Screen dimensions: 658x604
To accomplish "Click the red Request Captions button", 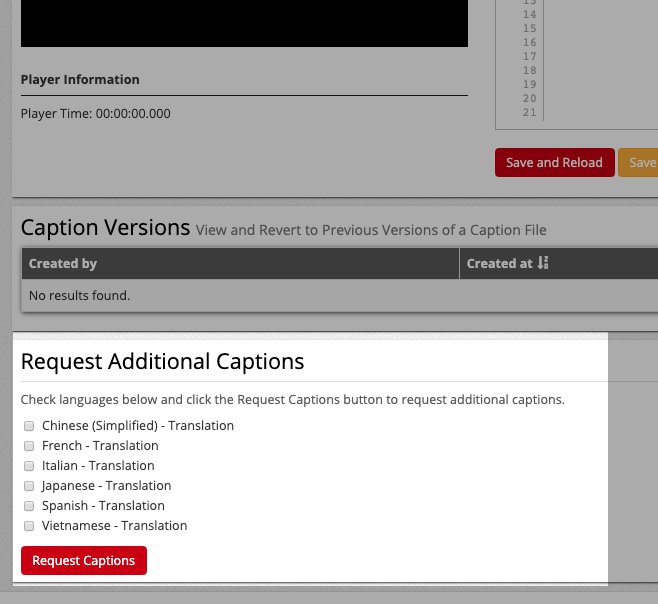I will pos(84,561).
